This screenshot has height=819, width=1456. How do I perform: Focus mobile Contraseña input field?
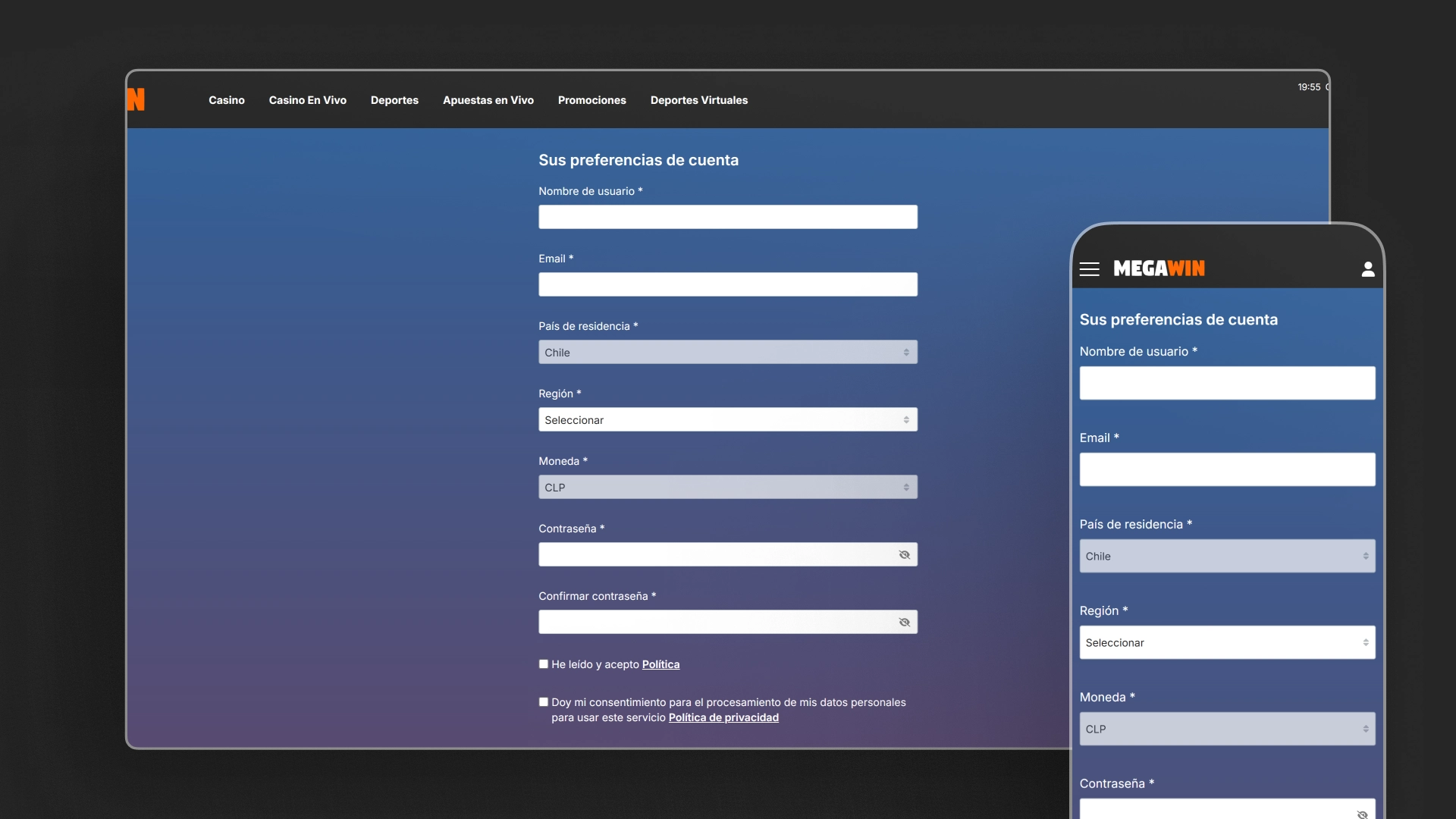(1227, 809)
